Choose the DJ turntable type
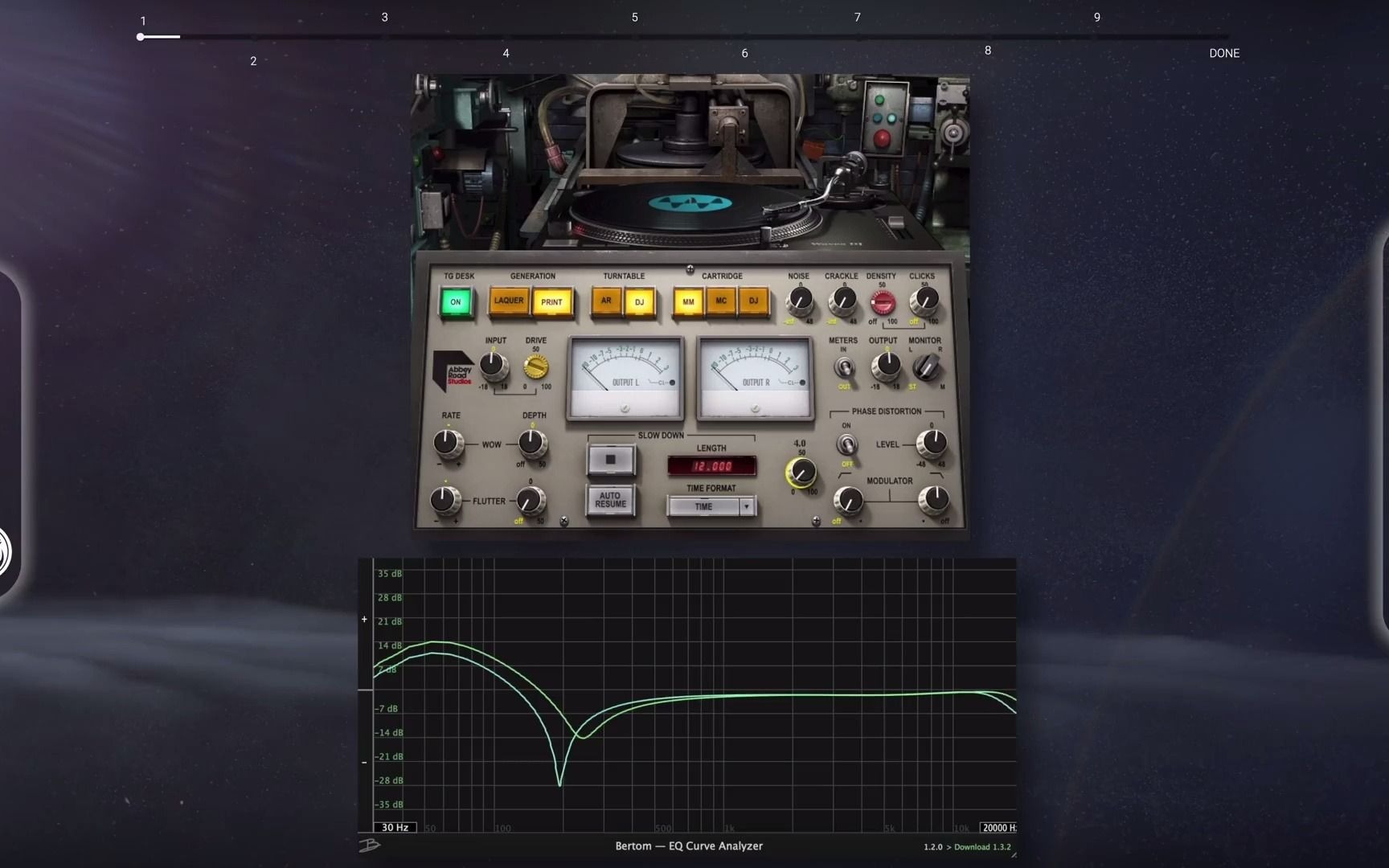Image resolution: width=1389 pixels, height=868 pixels. click(639, 302)
